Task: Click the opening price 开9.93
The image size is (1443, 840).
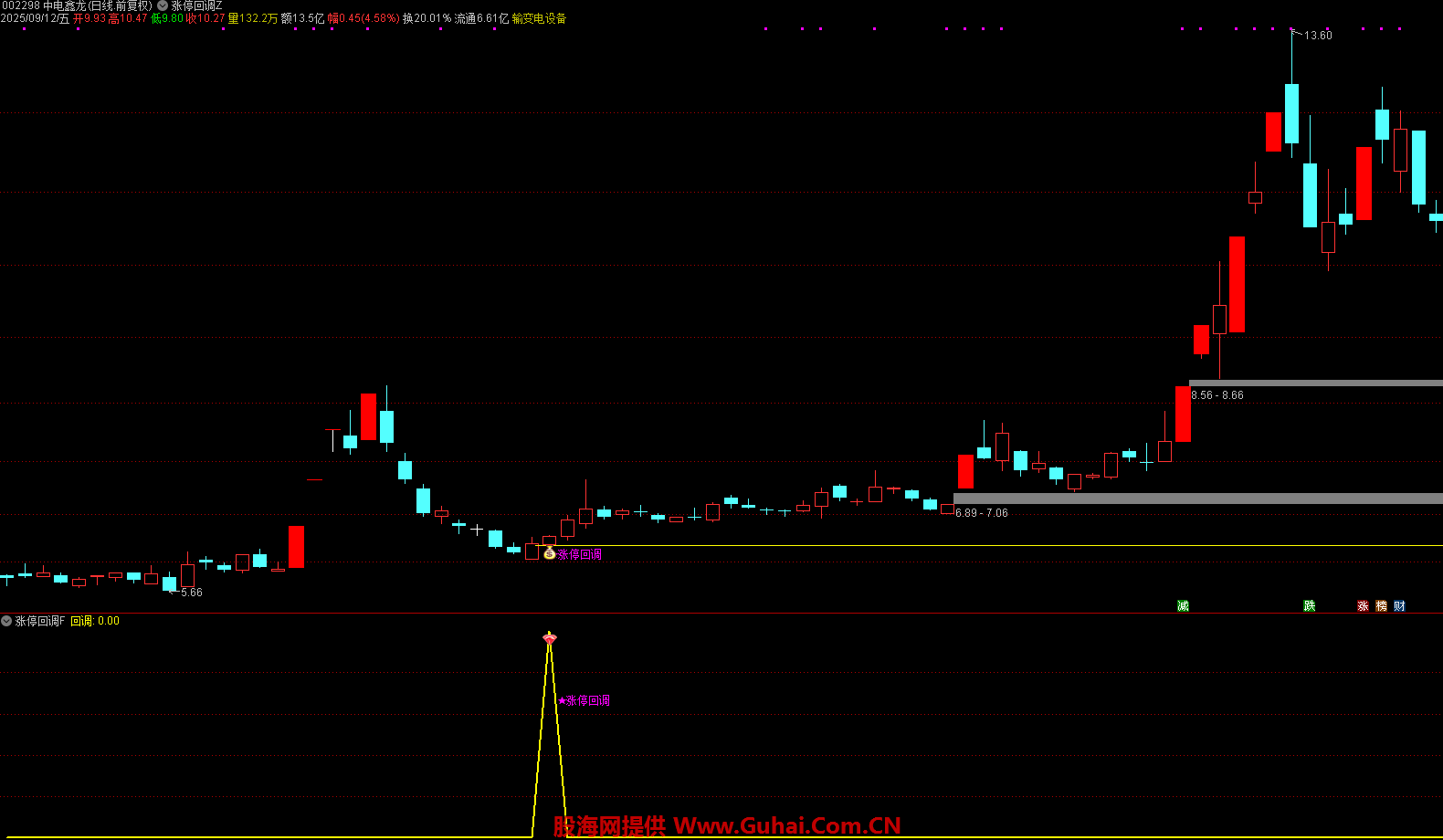Action: (x=90, y=18)
